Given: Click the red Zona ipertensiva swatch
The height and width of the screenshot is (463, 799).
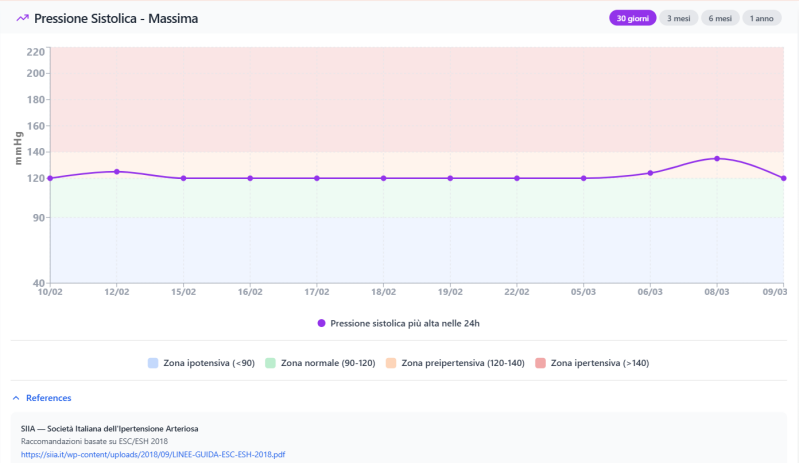Looking at the screenshot, I should (x=540, y=362).
